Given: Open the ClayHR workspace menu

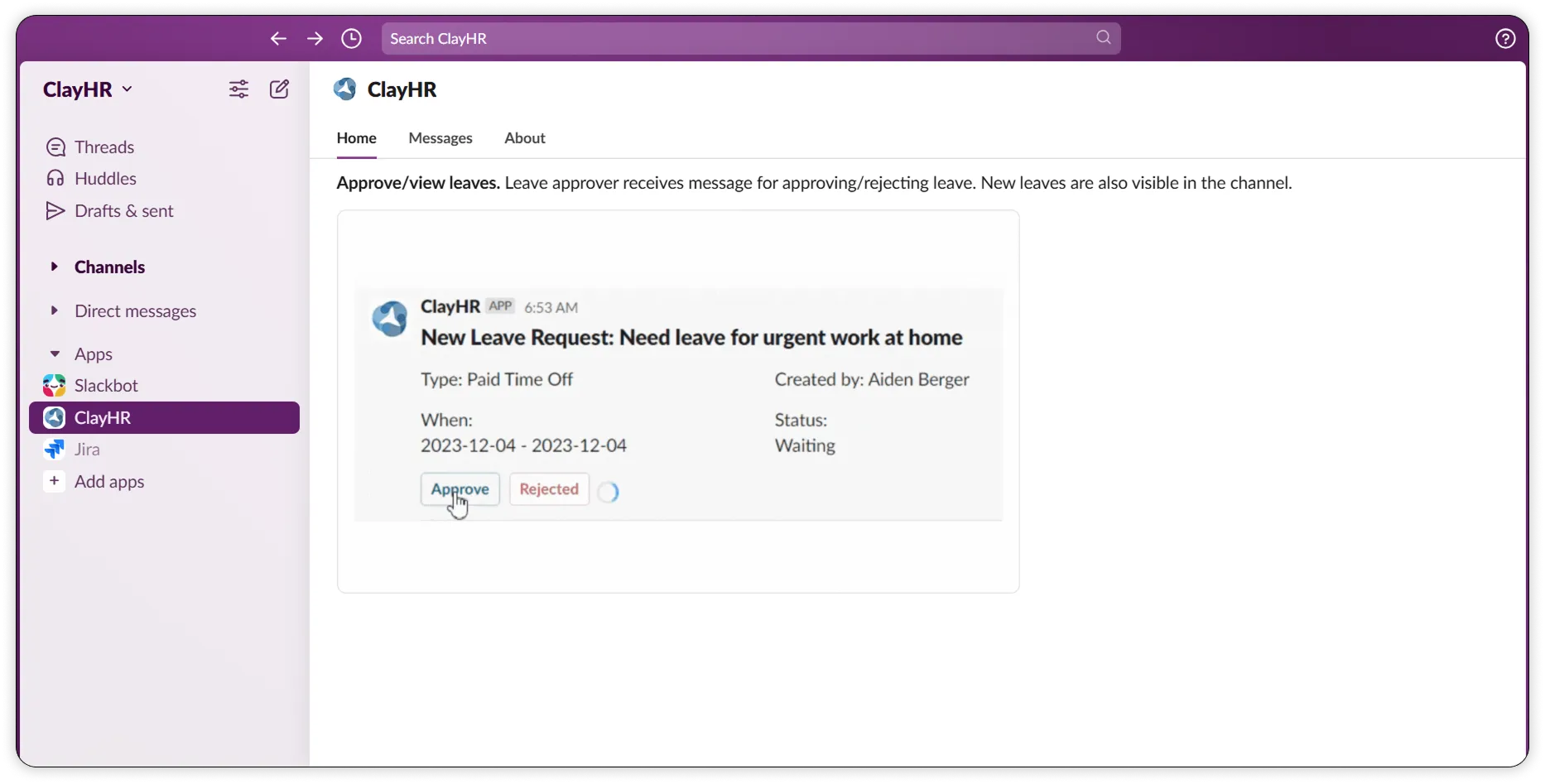Looking at the screenshot, I should click(x=87, y=89).
